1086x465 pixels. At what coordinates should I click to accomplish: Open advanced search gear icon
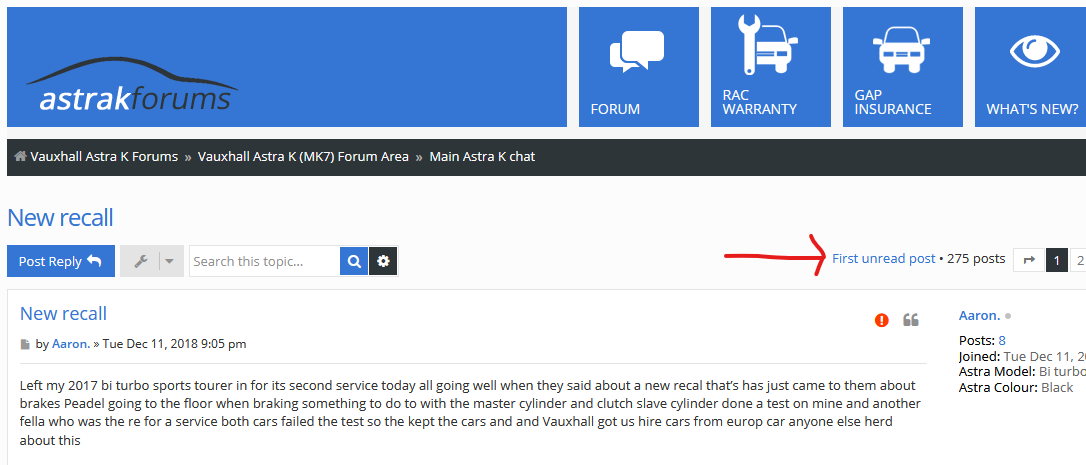tap(383, 261)
